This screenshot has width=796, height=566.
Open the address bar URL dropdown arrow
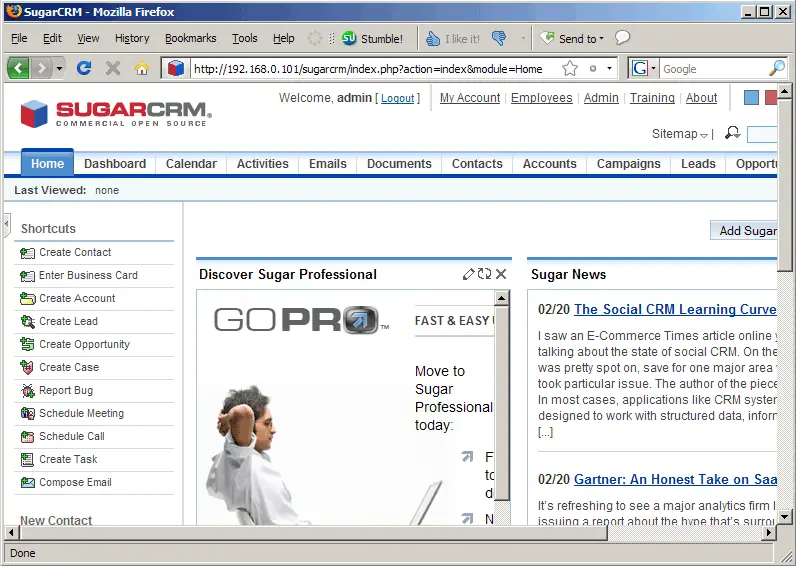click(x=609, y=68)
